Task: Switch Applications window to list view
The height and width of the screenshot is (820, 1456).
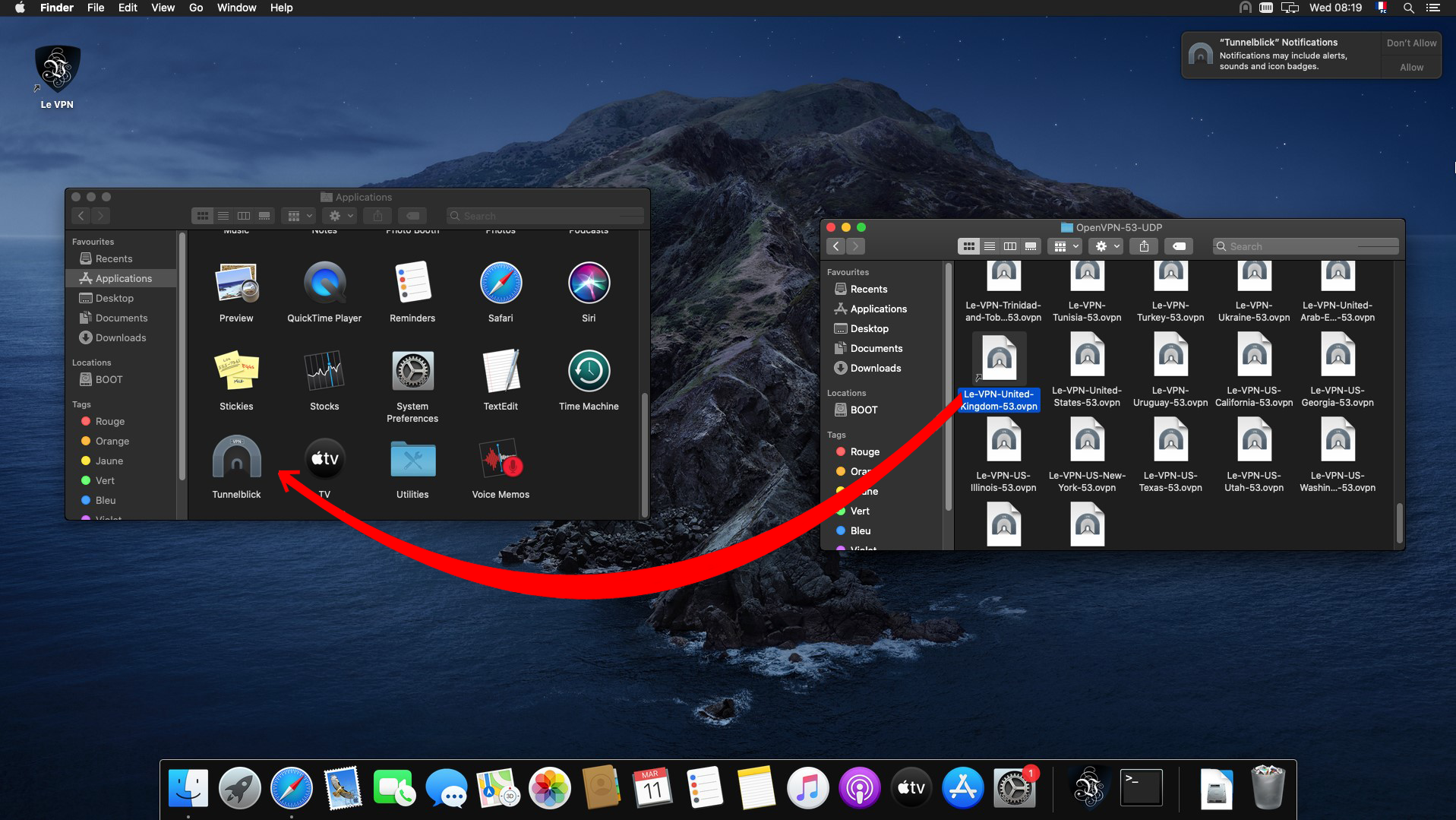Action: click(223, 216)
